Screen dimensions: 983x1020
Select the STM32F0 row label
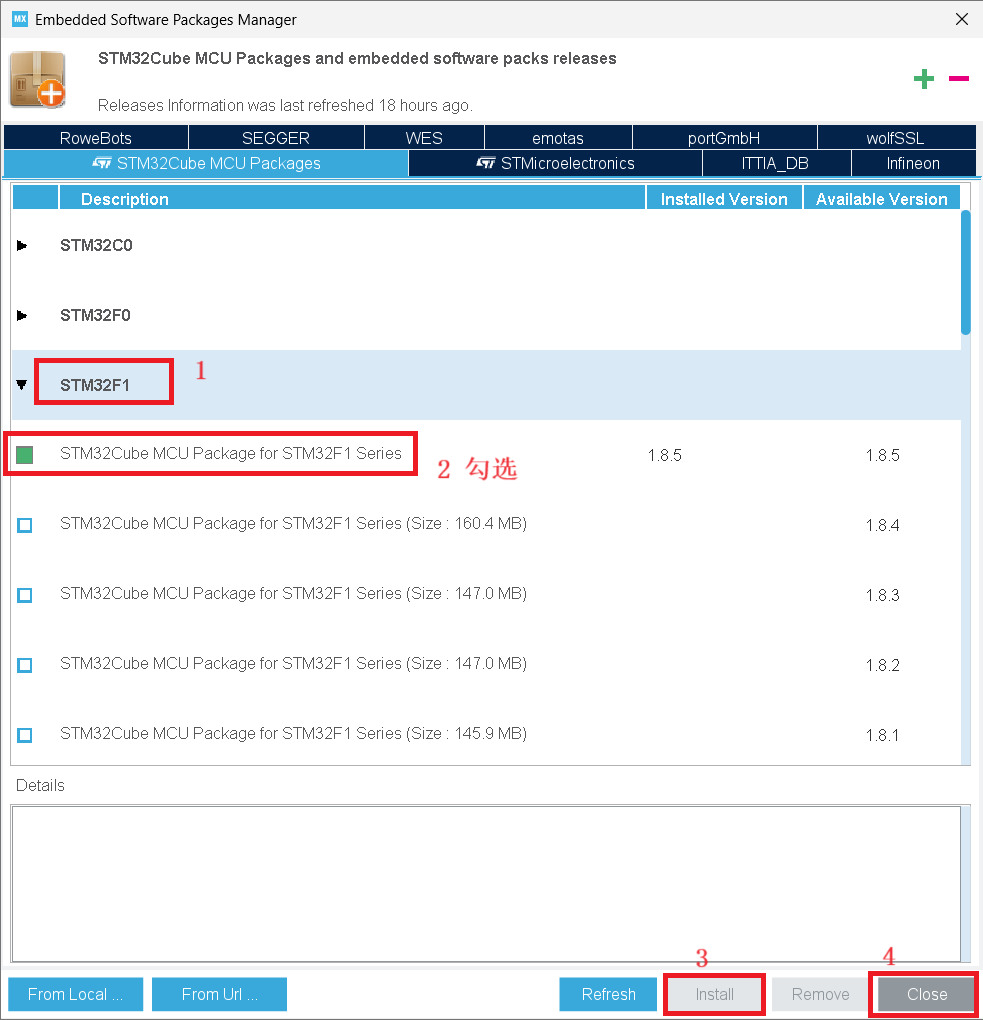coord(95,315)
